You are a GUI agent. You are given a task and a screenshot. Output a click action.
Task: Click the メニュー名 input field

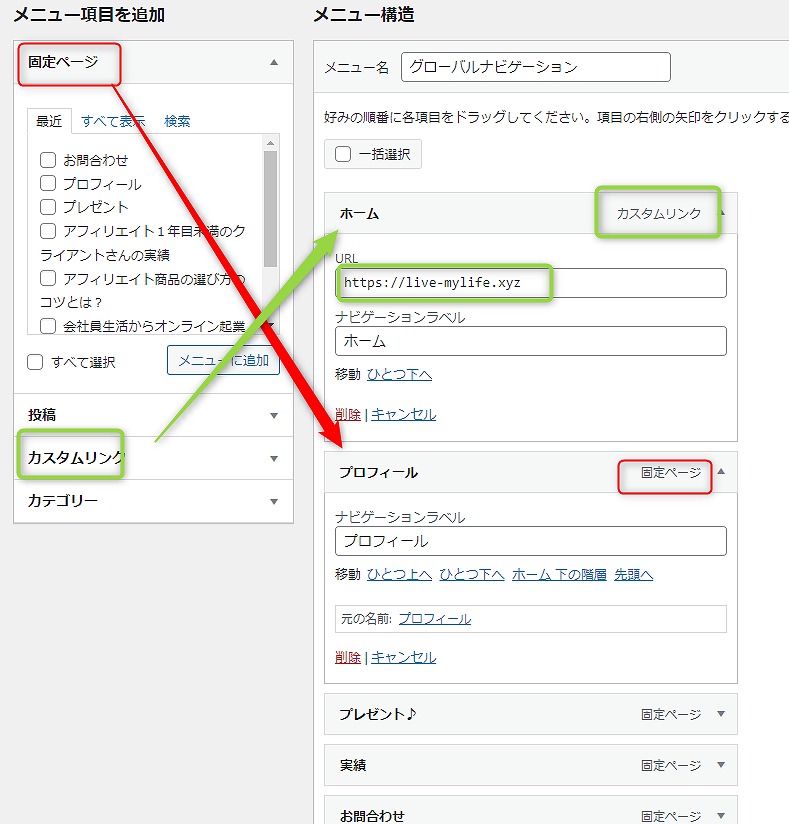pos(535,67)
